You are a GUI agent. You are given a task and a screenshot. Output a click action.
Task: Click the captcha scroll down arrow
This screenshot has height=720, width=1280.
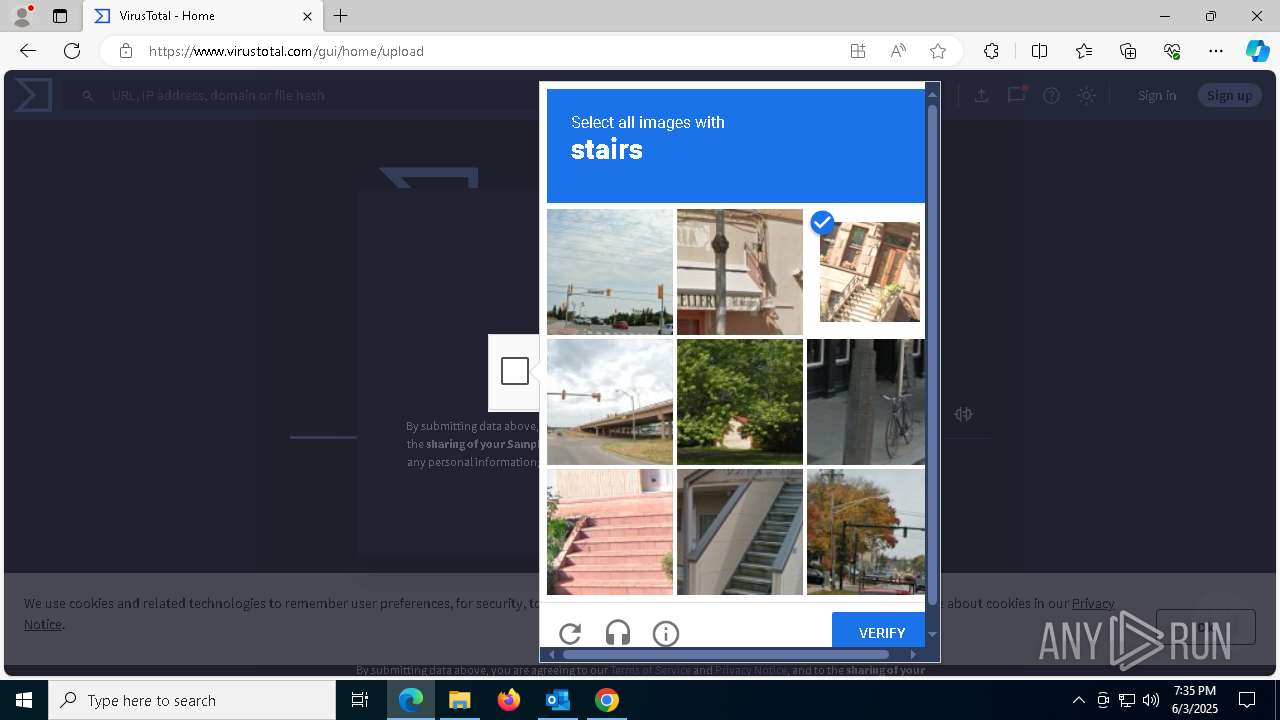point(933,634)
